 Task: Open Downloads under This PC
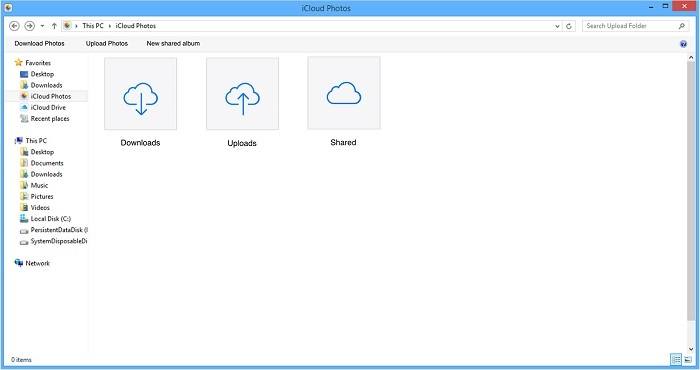click(46, 175)
